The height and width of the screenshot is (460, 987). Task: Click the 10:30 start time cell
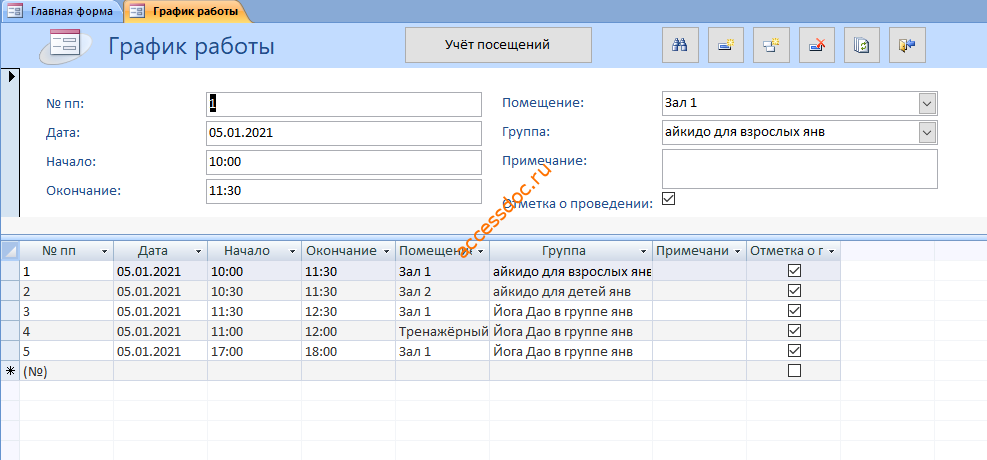254,291
